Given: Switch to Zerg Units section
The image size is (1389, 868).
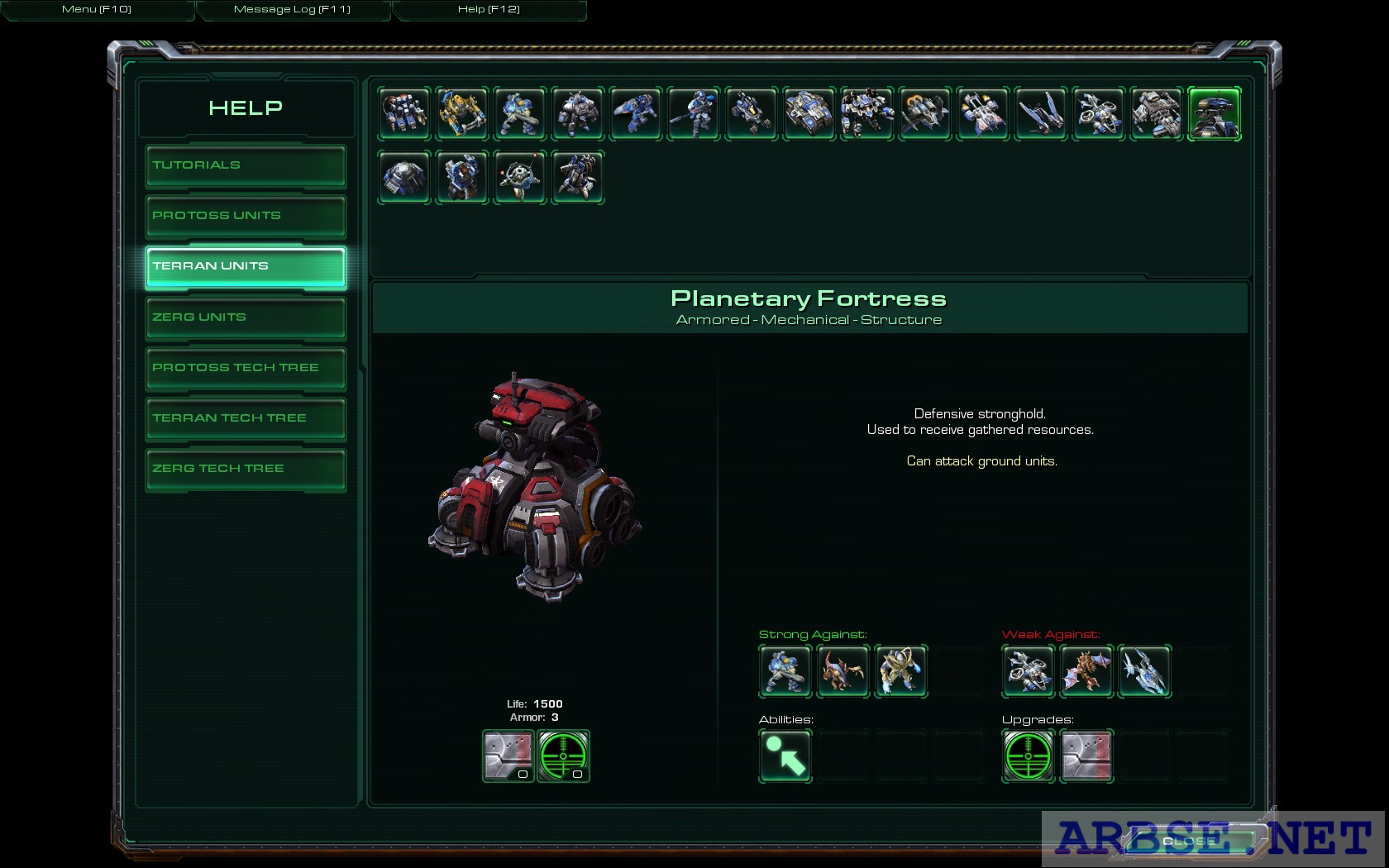Looking at the screenshot, I should tap(246, 318).
